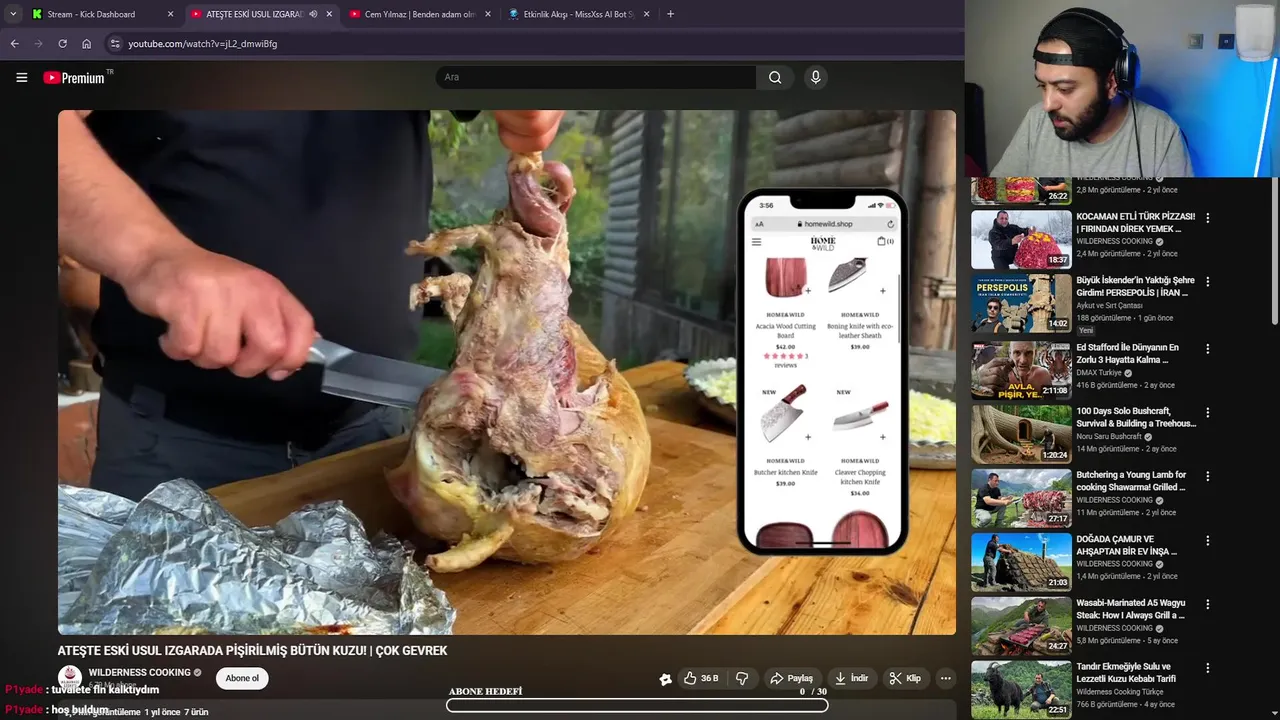The image size is (1280, 720).
Task: Click the main video player
Action: click(506, 372)
